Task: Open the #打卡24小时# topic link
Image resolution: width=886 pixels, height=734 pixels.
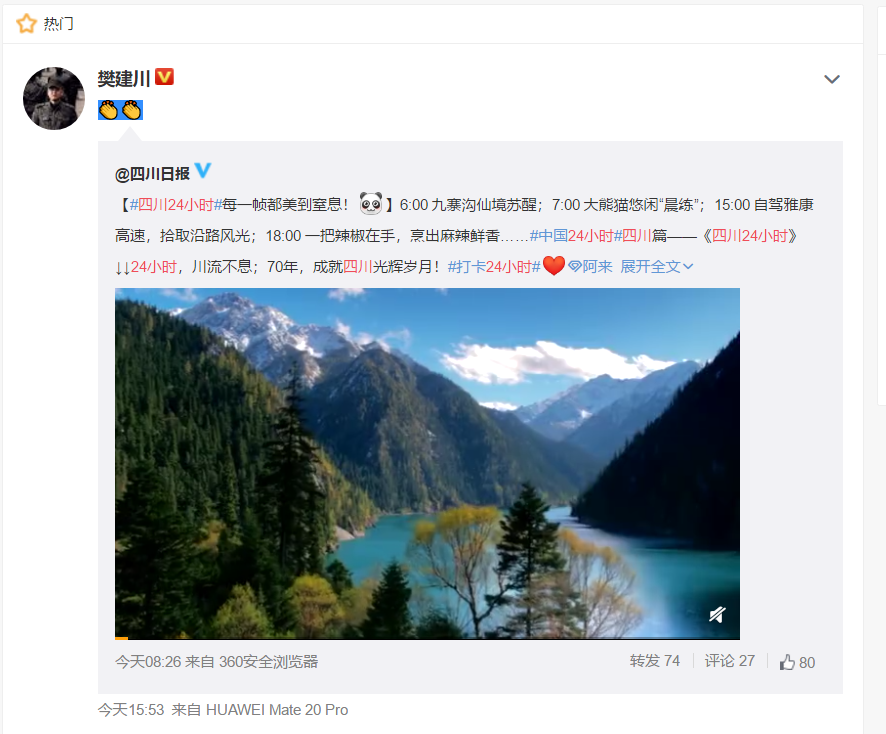Action: pyautogui.click(x=494, y=266)
